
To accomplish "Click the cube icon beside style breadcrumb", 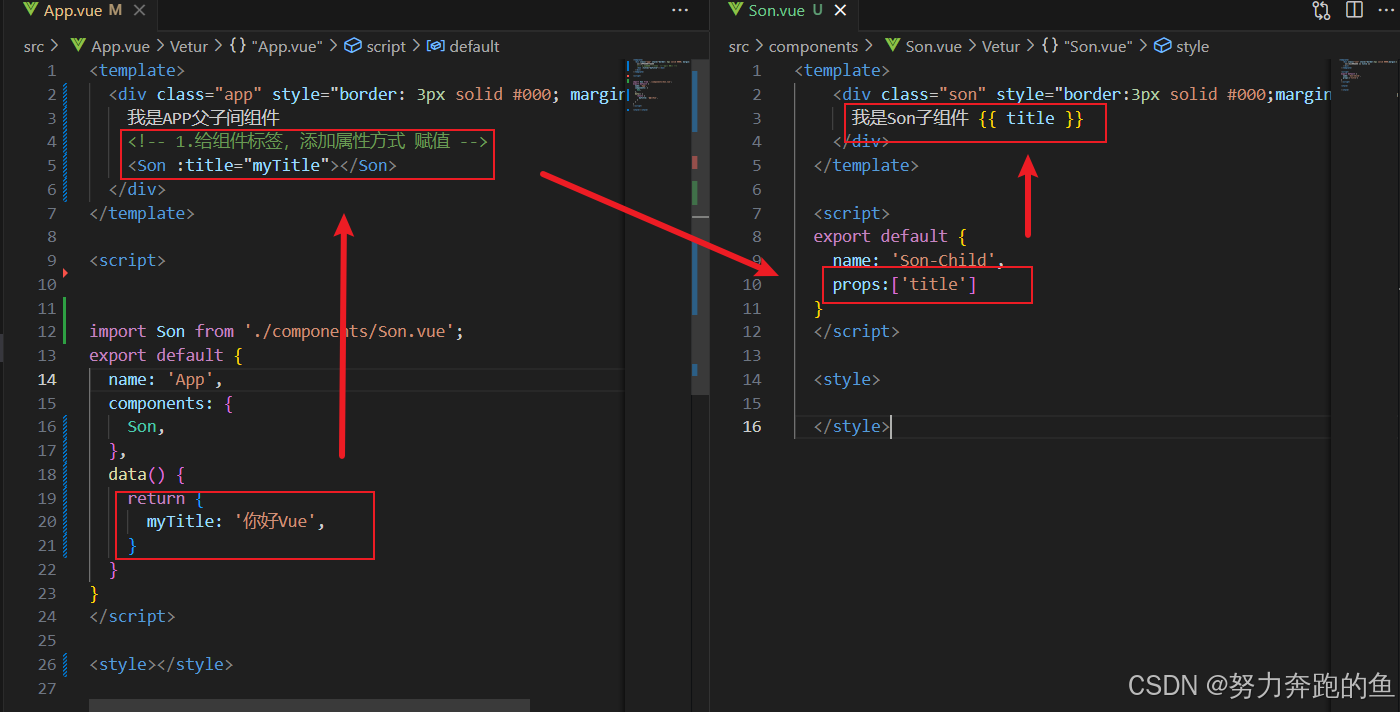I will pos(1162,46).
